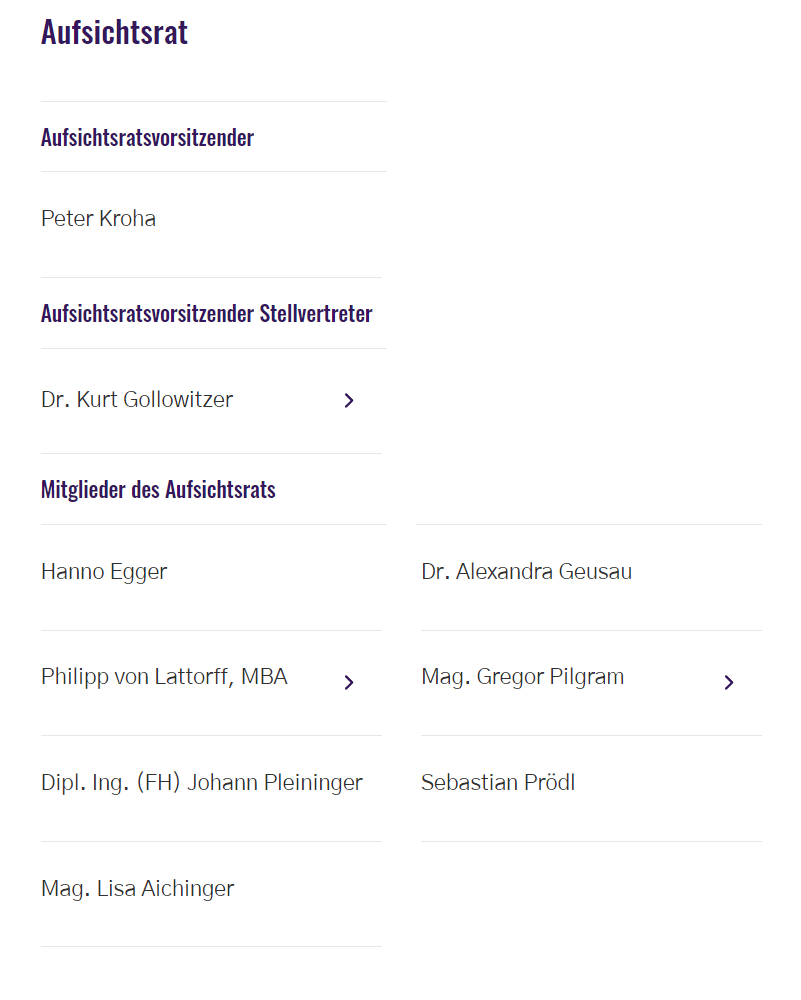Click the 'Dipl. Ing. (FH)' title prefix
Viewport: 801px width, 1000px height.
pos(111,783)
